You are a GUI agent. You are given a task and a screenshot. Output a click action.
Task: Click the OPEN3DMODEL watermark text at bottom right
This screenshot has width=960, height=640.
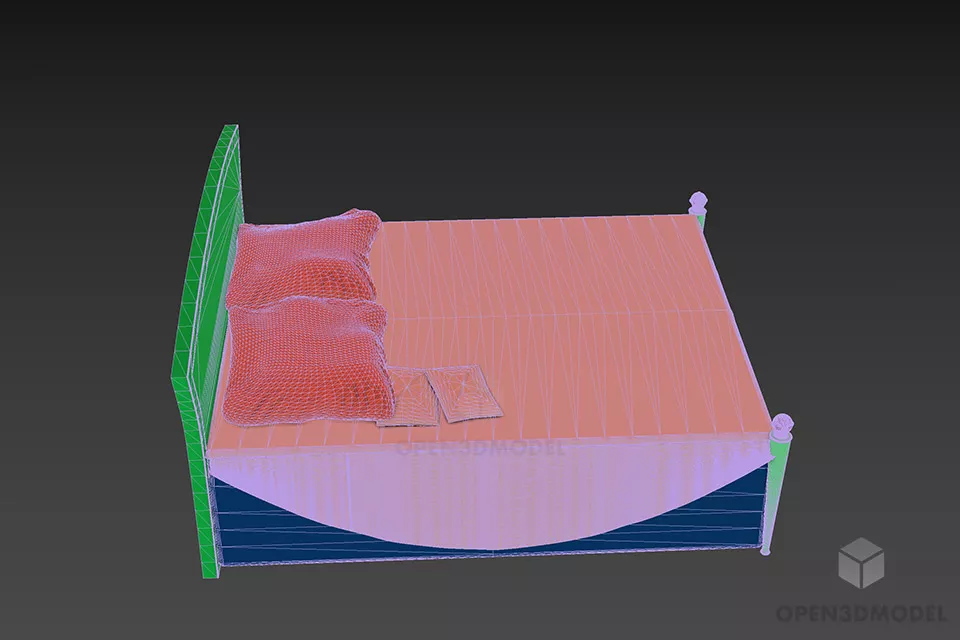pyautogui.click(x=860, y=612)
